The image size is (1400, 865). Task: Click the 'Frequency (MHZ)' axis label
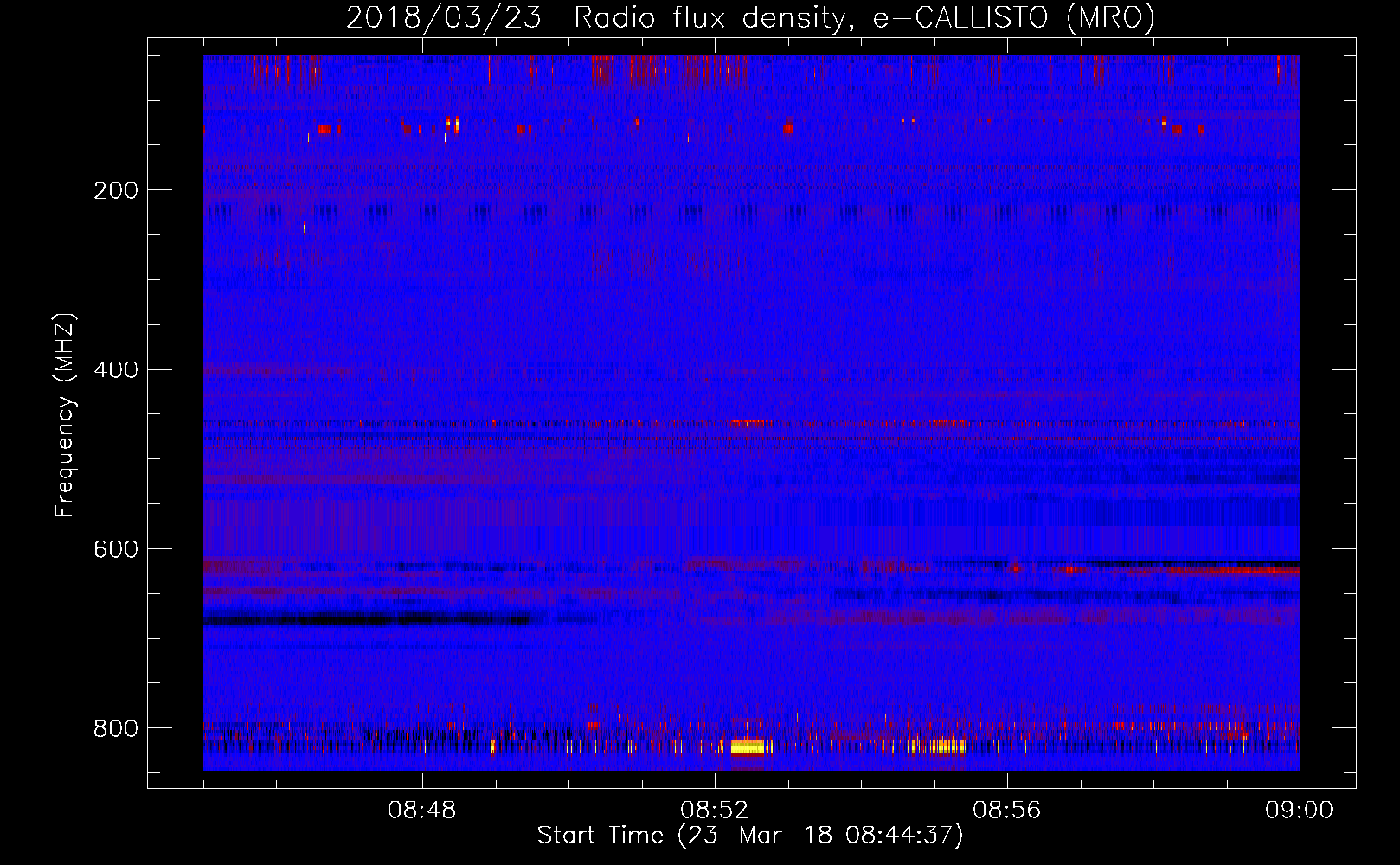click(65, 414)
